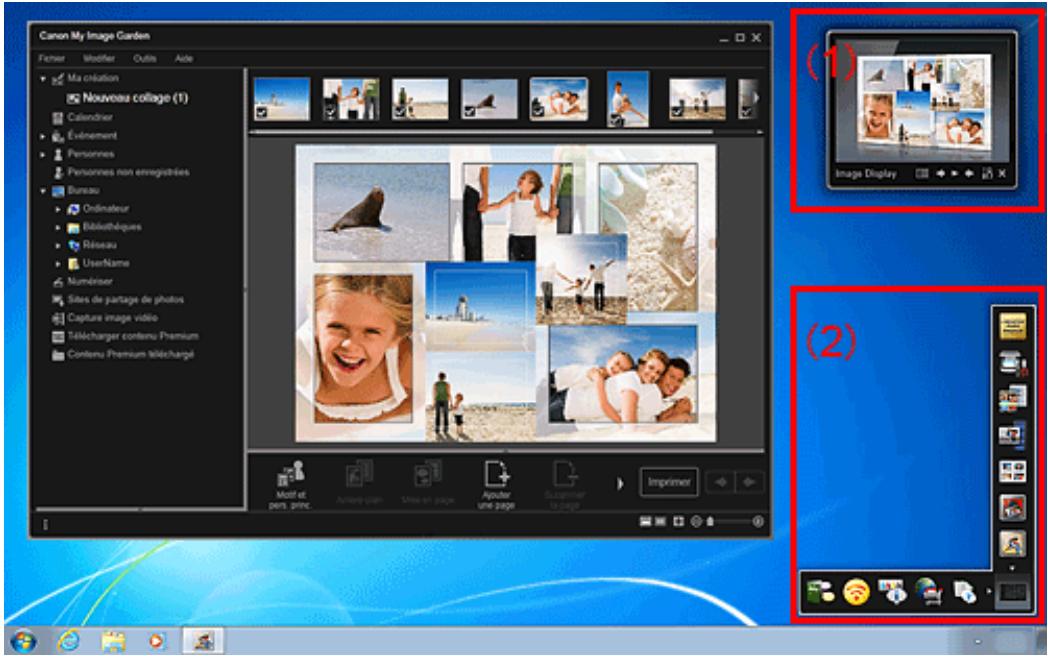The image size is (1048, 656).
Task: Toggle checkbox on jumping child vertical thumbnail
Action: pos(616,121)
